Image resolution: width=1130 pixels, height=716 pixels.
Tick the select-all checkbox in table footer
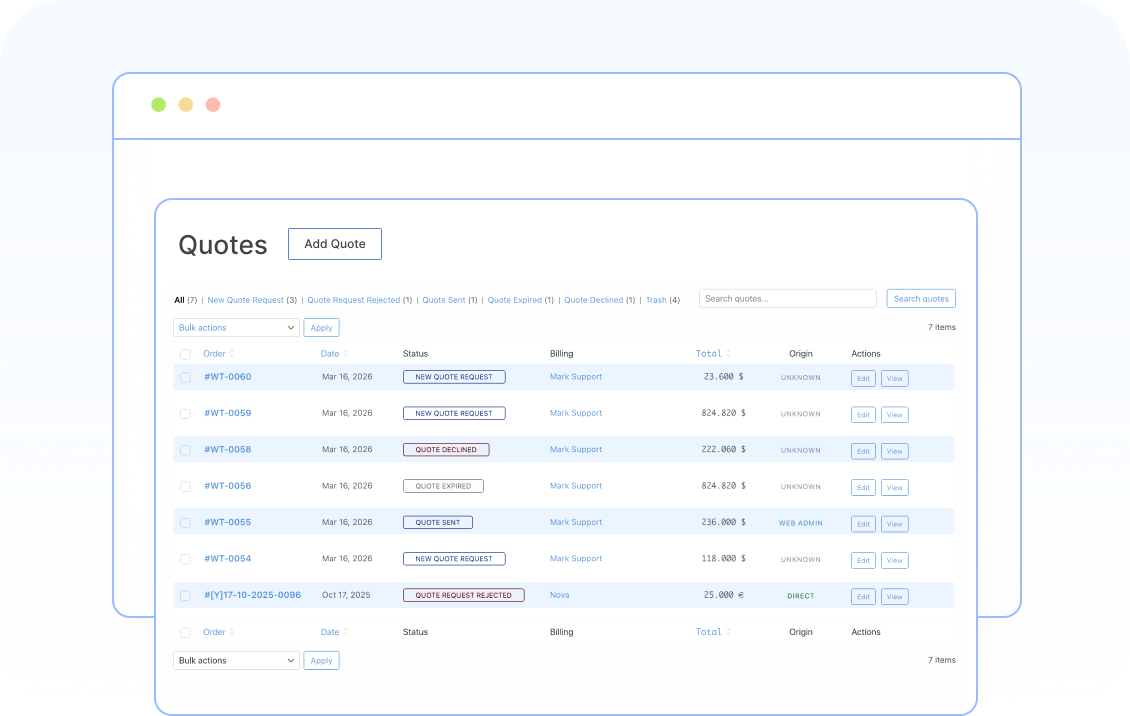185,632
